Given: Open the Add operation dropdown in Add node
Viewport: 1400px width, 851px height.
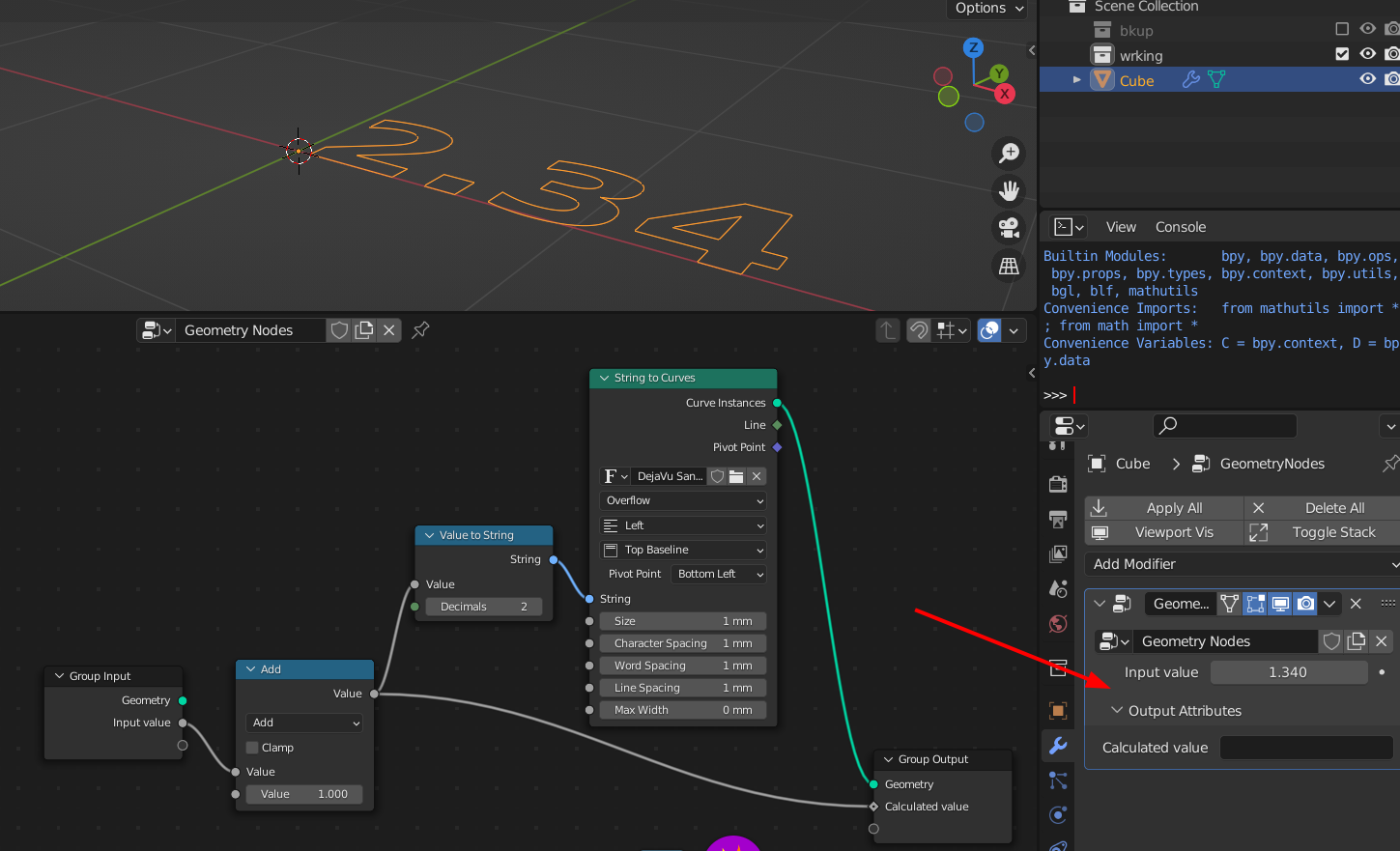Looking at the screenshot, I should coord(304,723).
